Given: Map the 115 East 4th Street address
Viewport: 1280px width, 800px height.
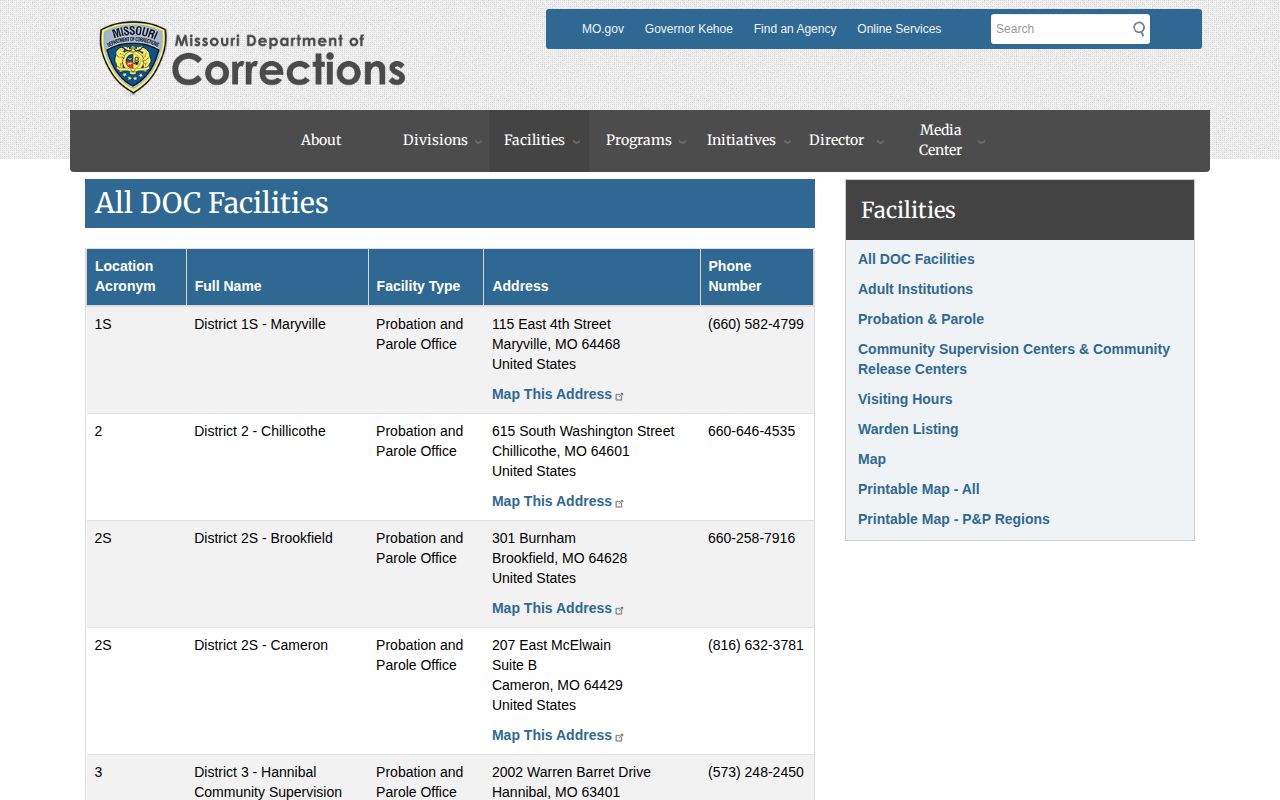Looking at the screenshot, I should (552, 394).
